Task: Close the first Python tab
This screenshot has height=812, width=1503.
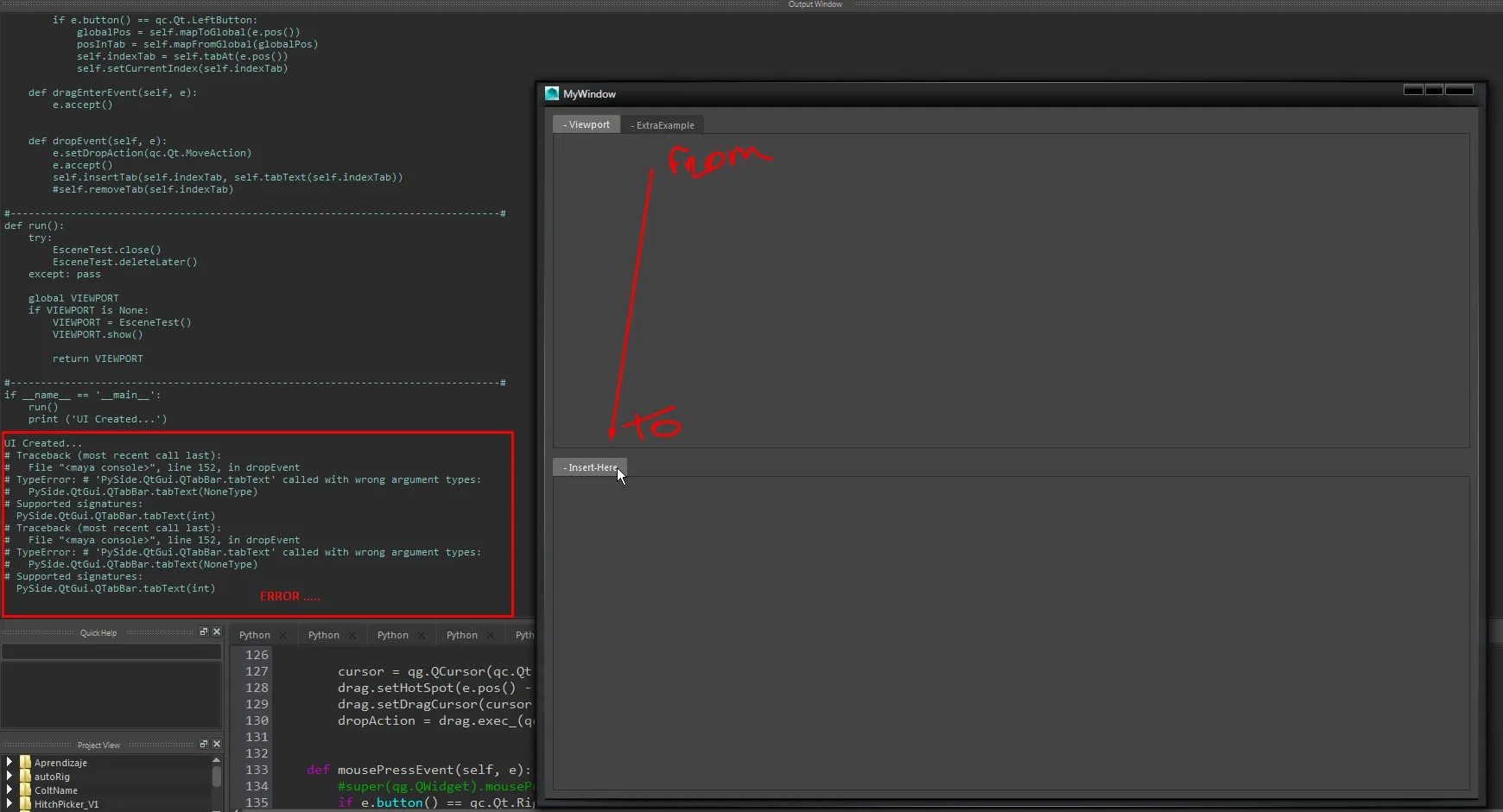Action: tap(282, 635)
